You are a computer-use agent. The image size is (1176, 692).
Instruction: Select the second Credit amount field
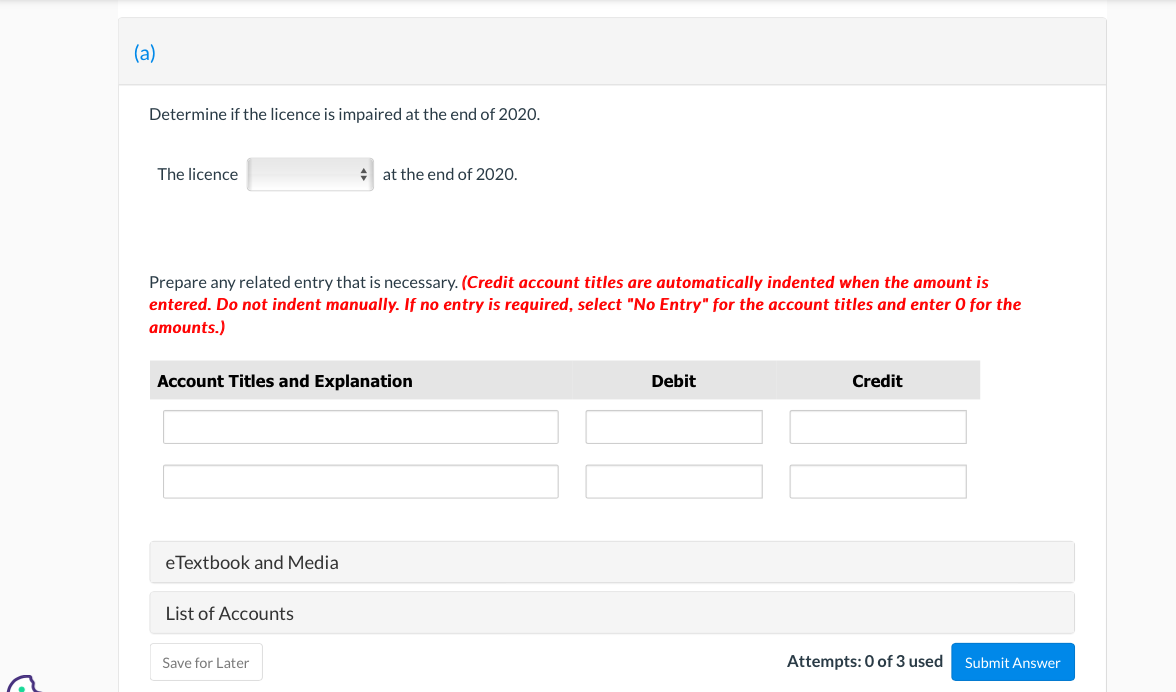pos(877,481)
